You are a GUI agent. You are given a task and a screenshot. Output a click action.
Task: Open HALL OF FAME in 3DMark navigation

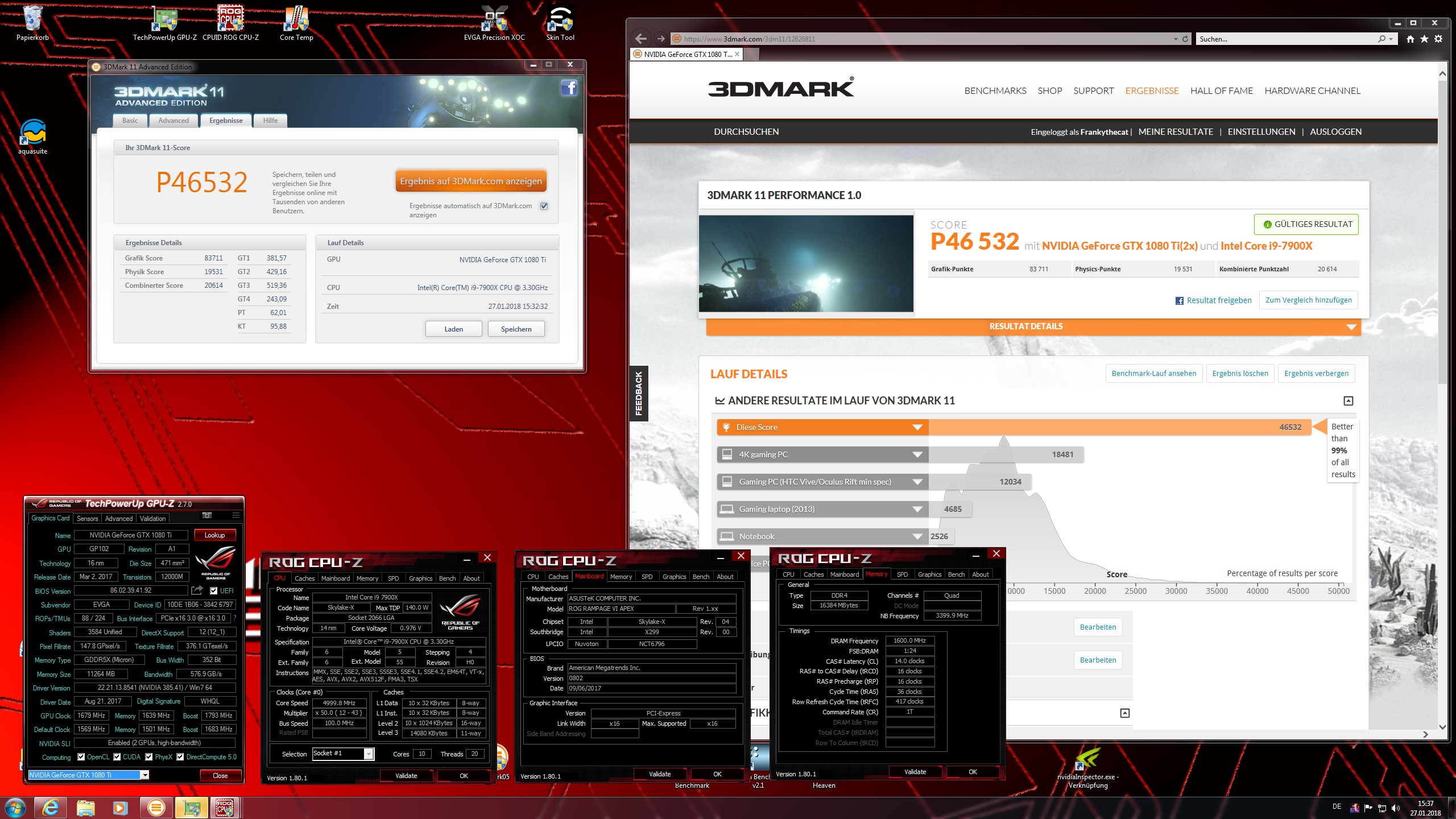point(1222,90)
